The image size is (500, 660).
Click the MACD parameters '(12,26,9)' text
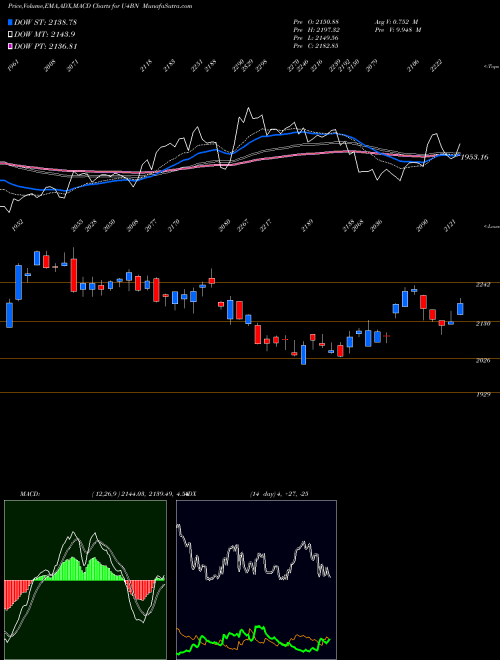106,494
